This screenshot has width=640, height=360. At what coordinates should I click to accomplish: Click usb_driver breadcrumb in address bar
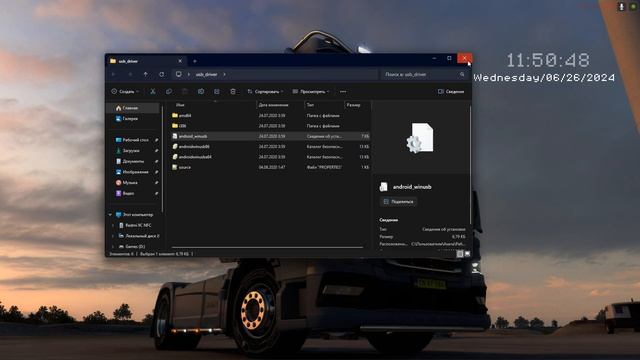pyautogui.click(x=207, y=74)
